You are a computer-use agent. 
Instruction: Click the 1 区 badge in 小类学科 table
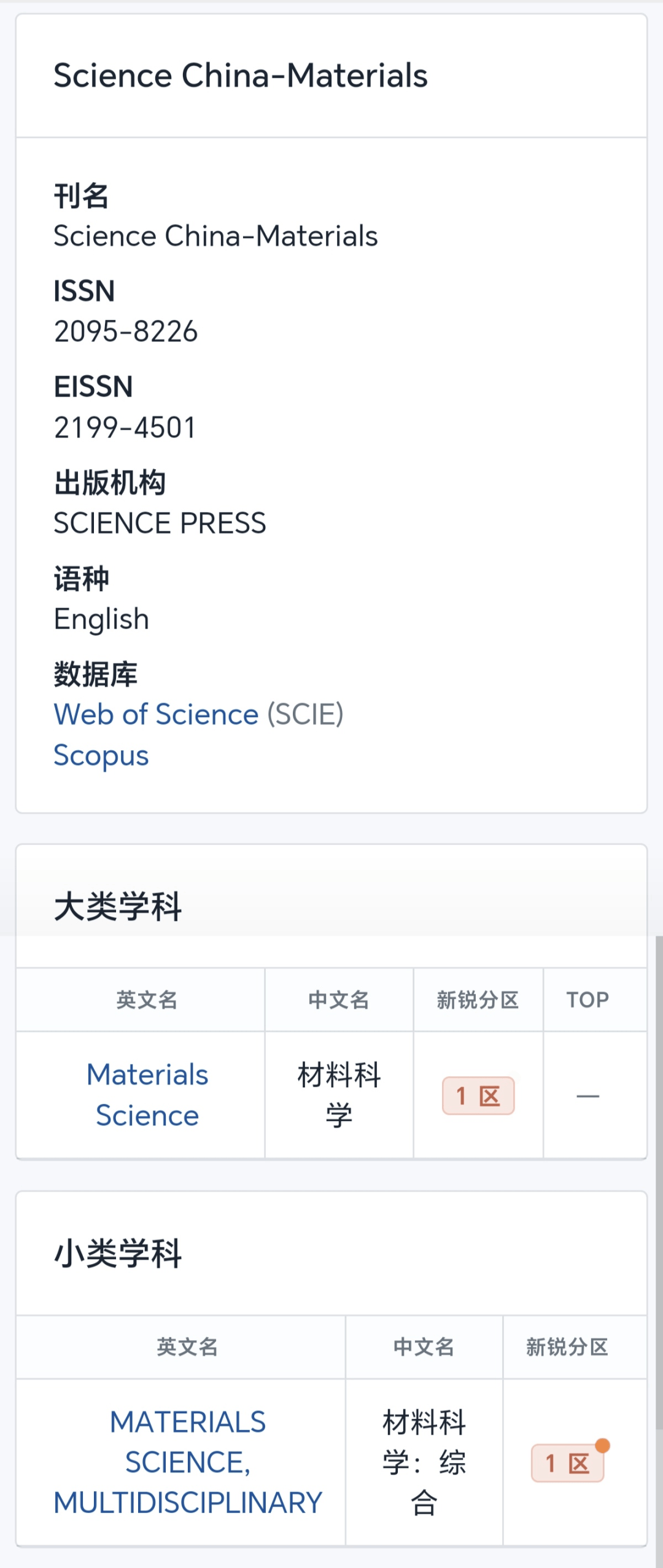[x=567, y=1464]
